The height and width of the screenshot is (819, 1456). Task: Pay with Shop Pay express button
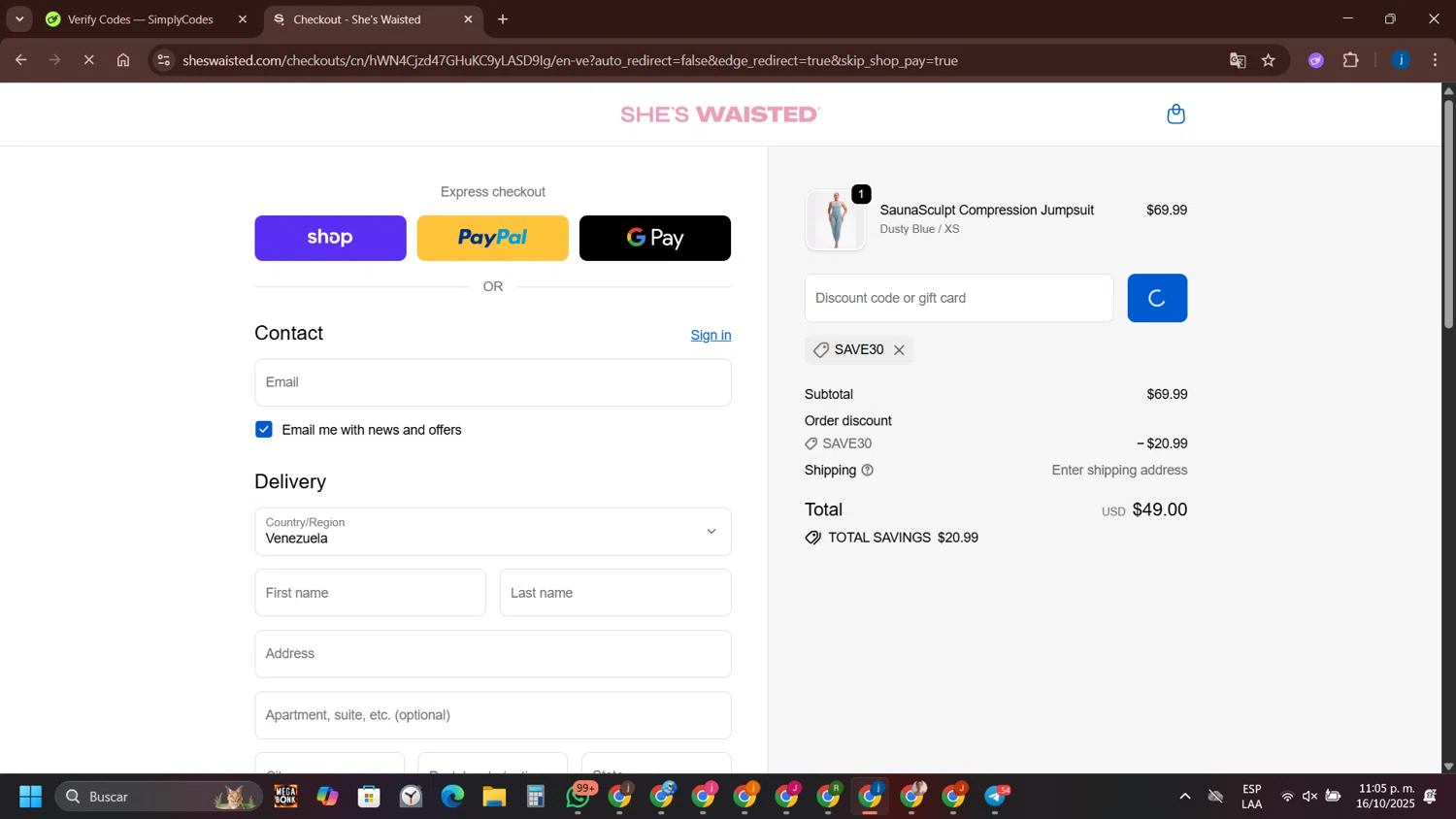(330, 238)
